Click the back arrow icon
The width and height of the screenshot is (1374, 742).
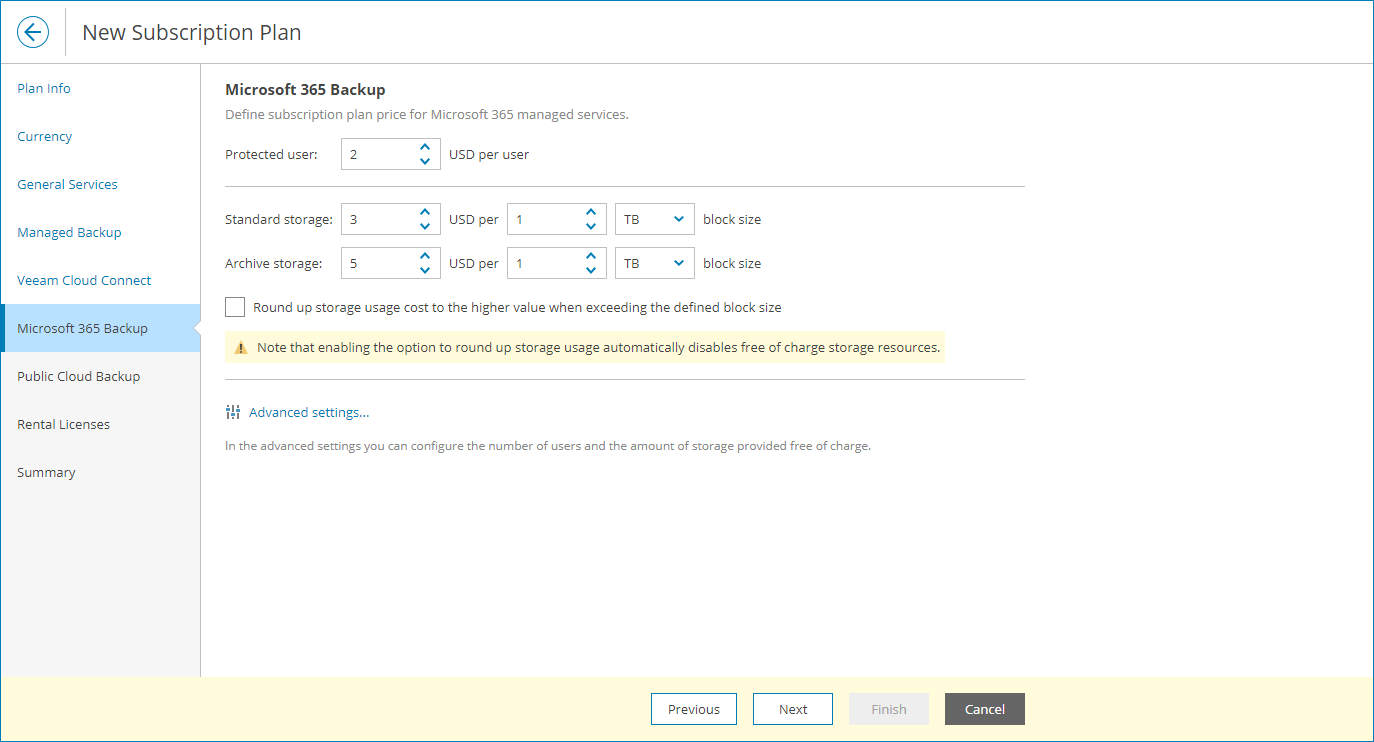click(x=33, y=32)
